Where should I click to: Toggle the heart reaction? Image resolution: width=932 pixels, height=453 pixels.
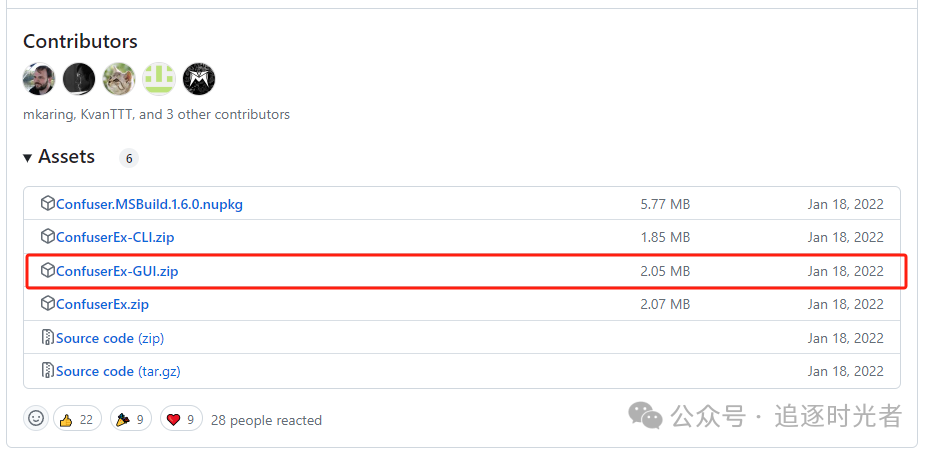click(181, 420)
